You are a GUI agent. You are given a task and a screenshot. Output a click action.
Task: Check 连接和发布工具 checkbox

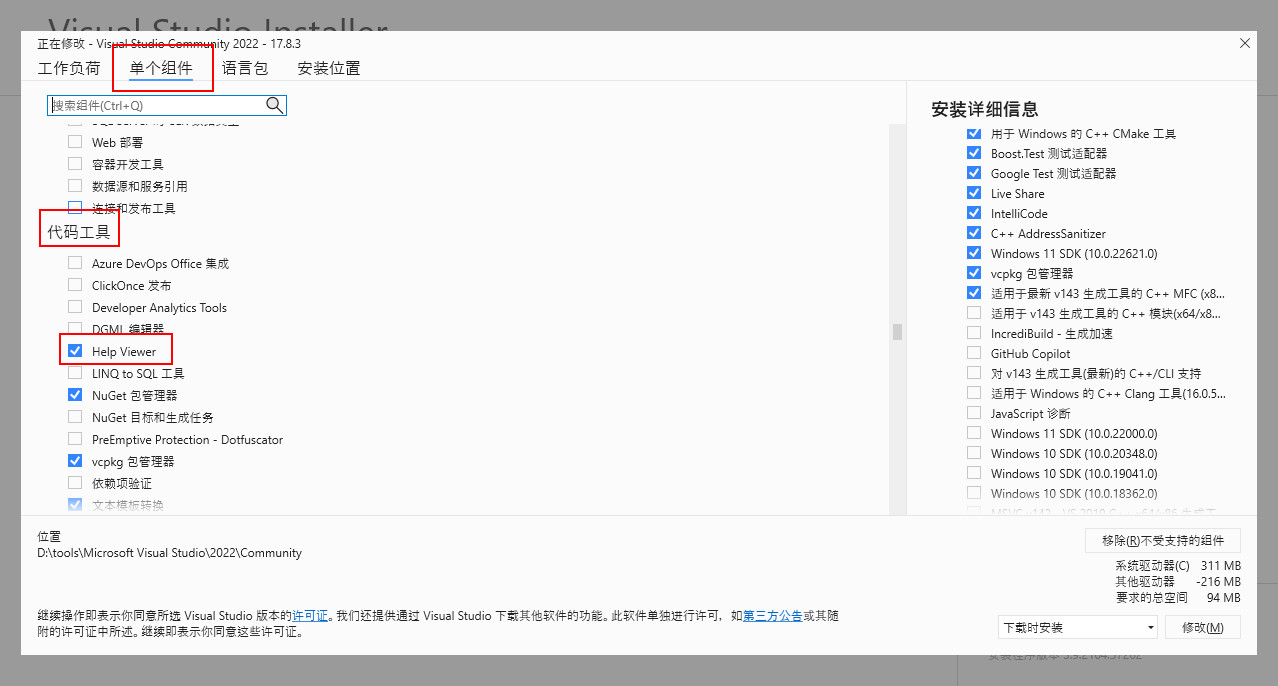75,208
